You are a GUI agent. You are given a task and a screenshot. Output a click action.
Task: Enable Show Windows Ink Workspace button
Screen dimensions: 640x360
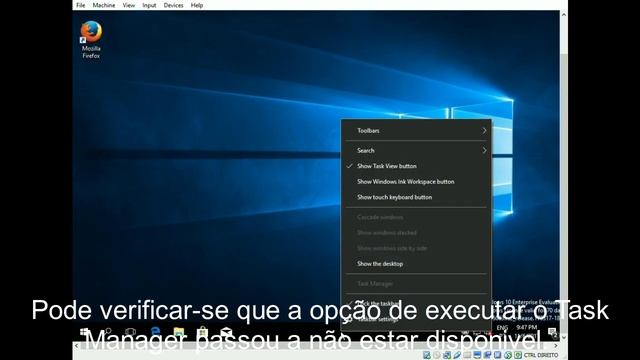pyautogui.click(x=416, y=182)
